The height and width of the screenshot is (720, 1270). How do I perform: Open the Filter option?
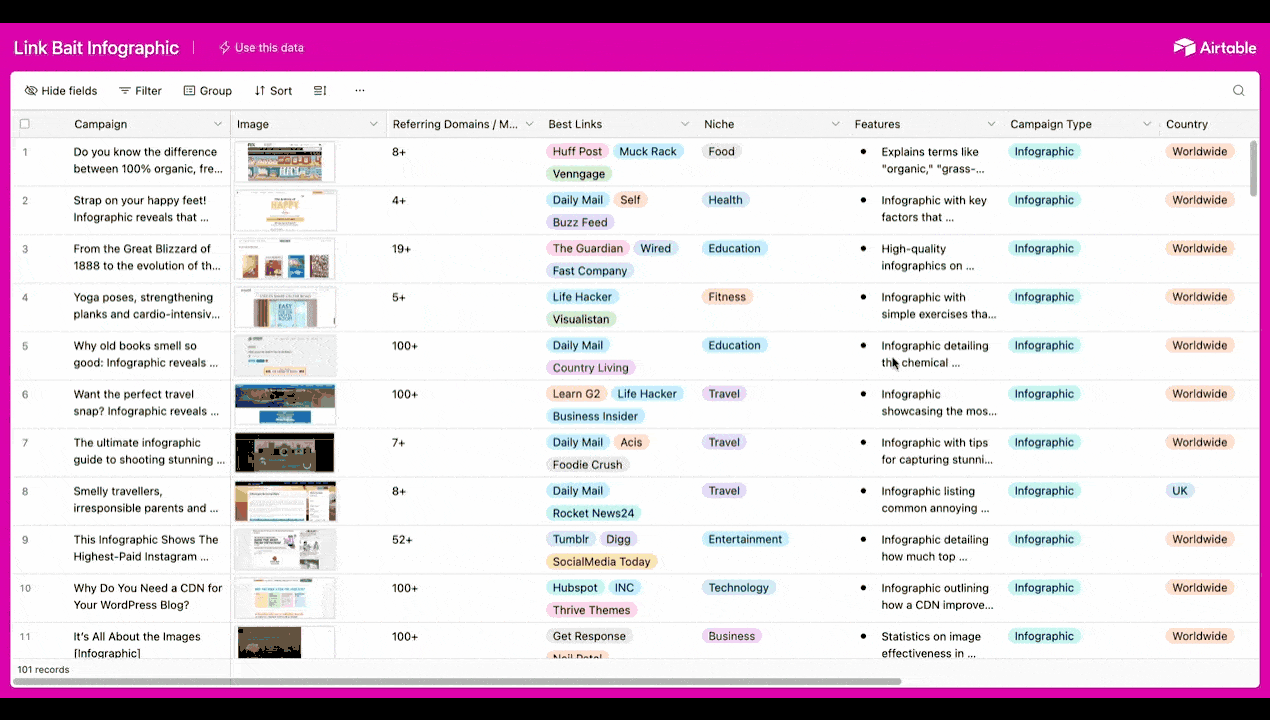point(140,90)
